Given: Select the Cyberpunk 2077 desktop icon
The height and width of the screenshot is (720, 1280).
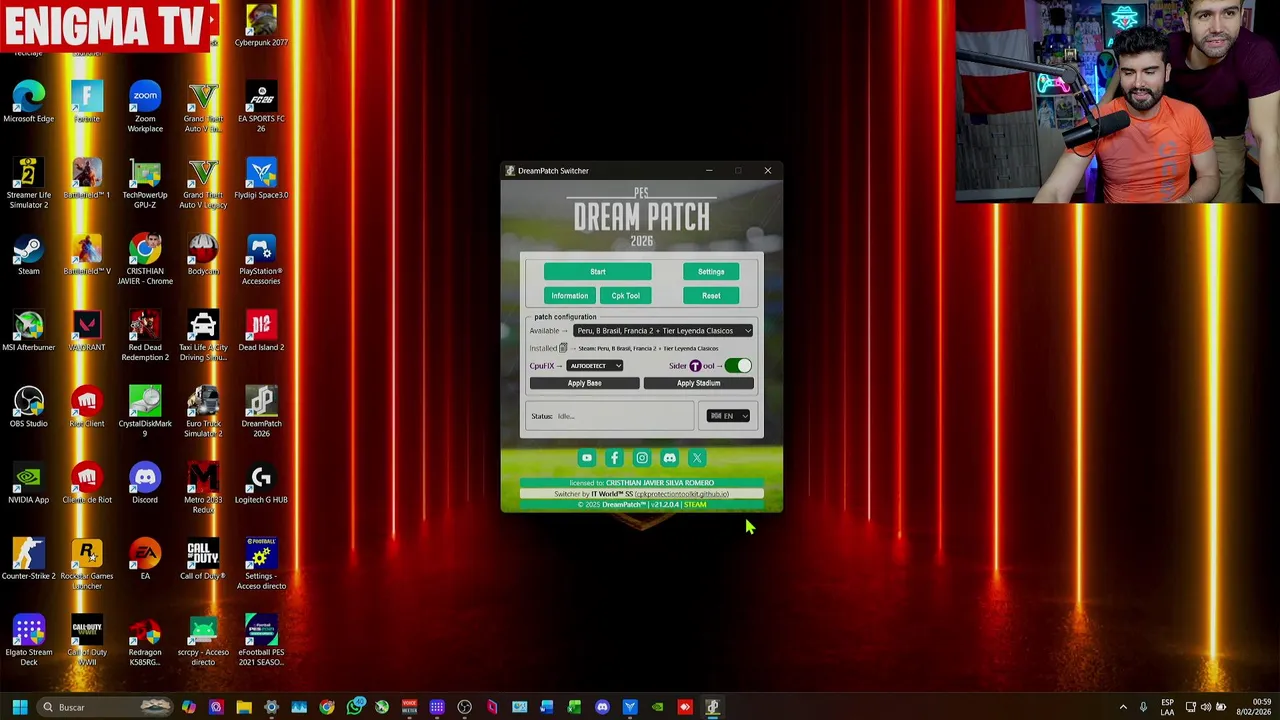Looking at the screenshot, I should coord(261,26).
